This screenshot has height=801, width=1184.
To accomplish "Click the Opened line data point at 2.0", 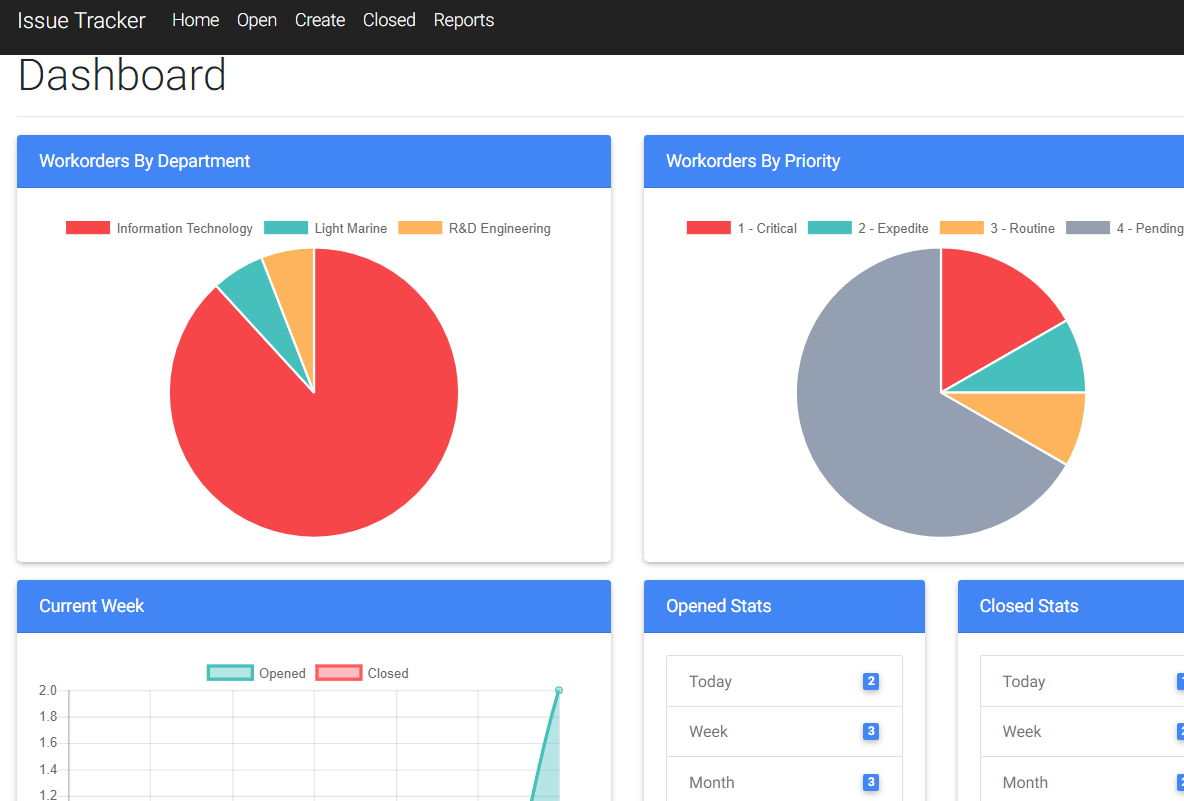I will pyautogui.click(x=559, y=690).
